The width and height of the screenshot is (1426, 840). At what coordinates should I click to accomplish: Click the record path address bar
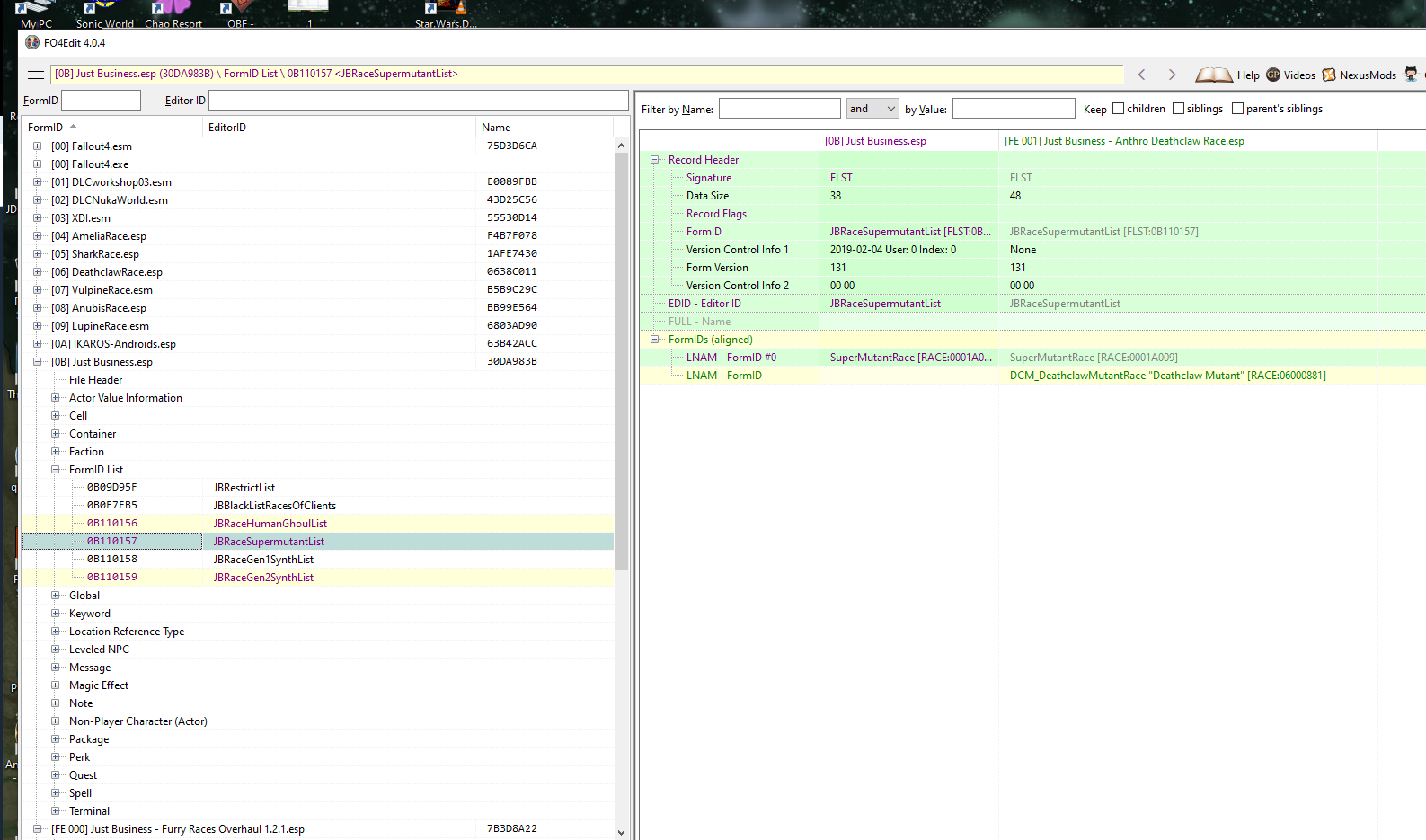tap(588, 75)
